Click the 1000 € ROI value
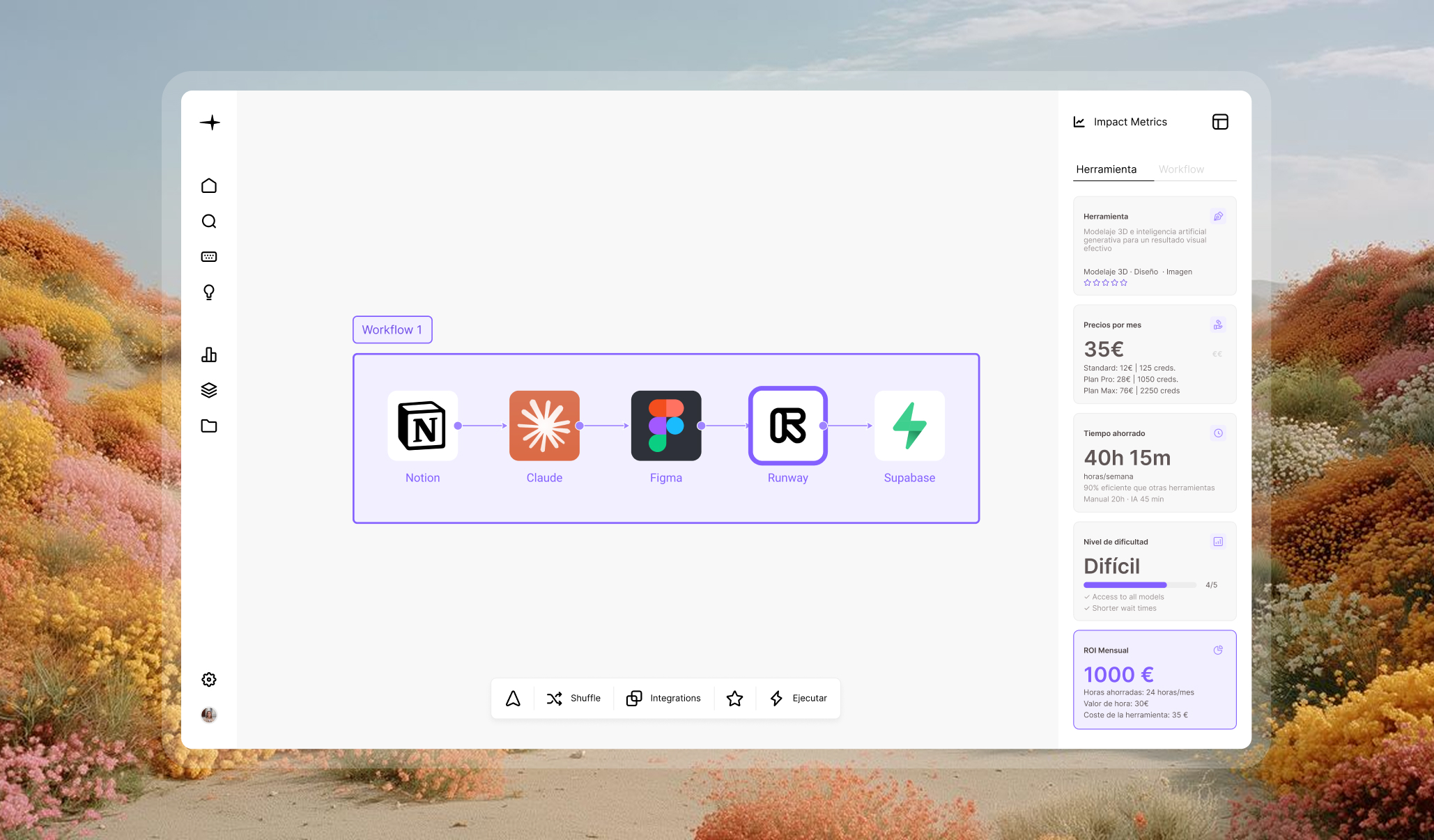The width and height of the screenshot is (1434, 840). [1118, 674]
